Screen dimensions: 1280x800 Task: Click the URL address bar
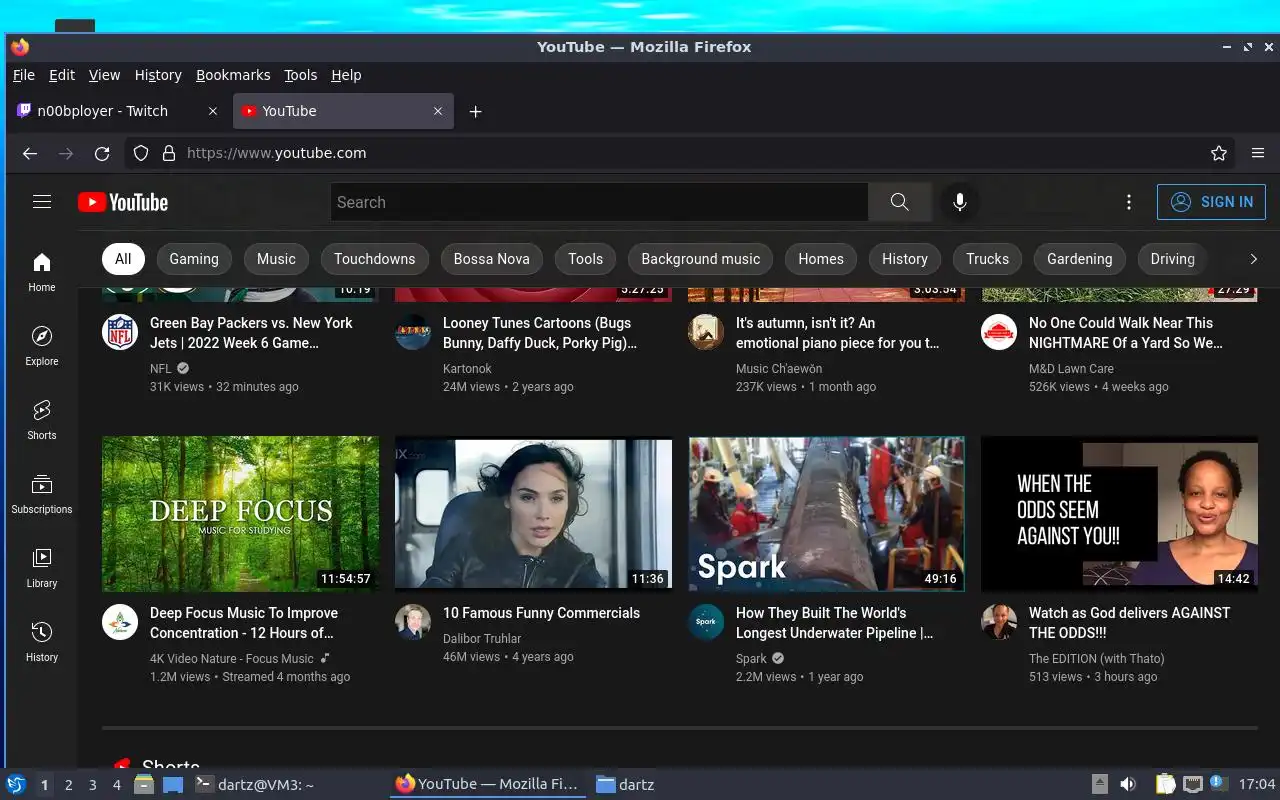[680, 153]
